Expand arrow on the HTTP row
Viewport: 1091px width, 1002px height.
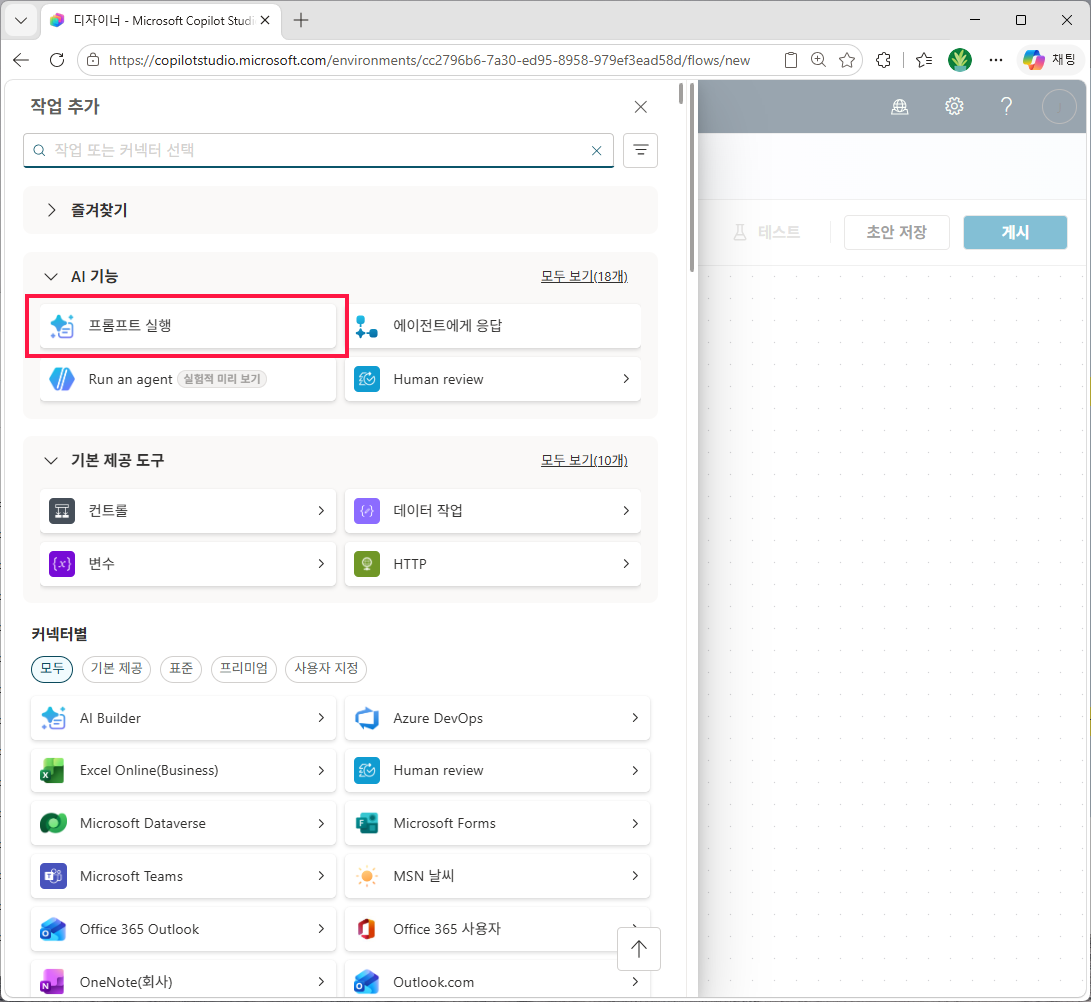click(626, 564)
